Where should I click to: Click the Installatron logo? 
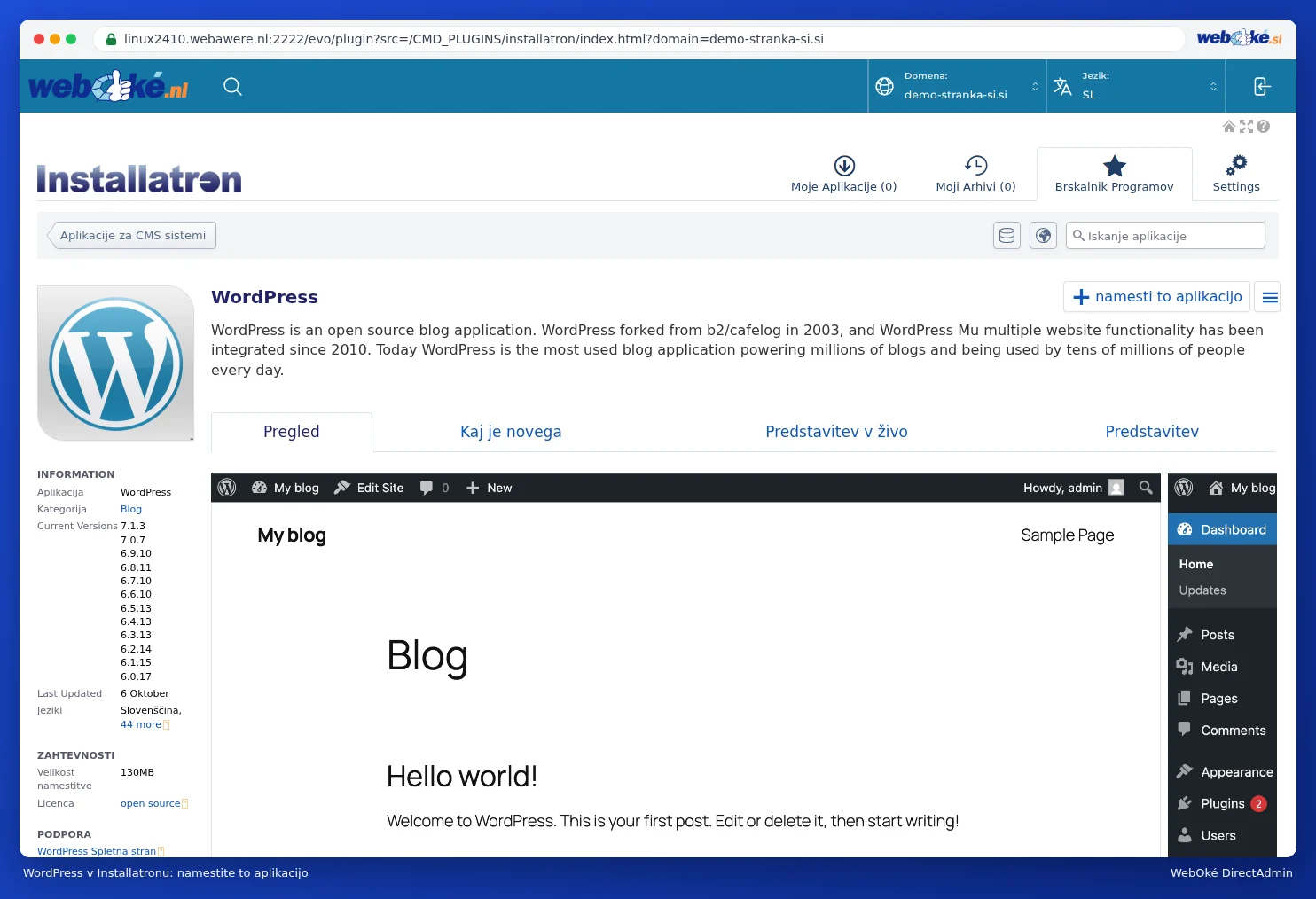point(139,178)
